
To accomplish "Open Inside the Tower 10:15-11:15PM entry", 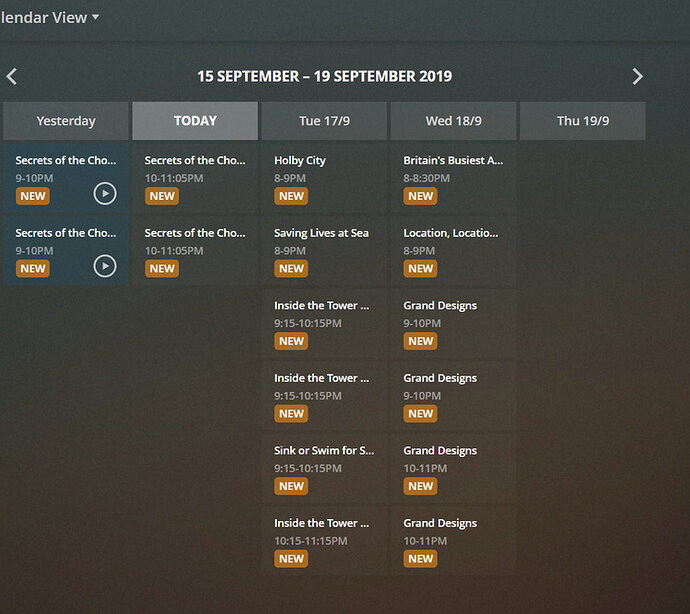I will (321, 523).
